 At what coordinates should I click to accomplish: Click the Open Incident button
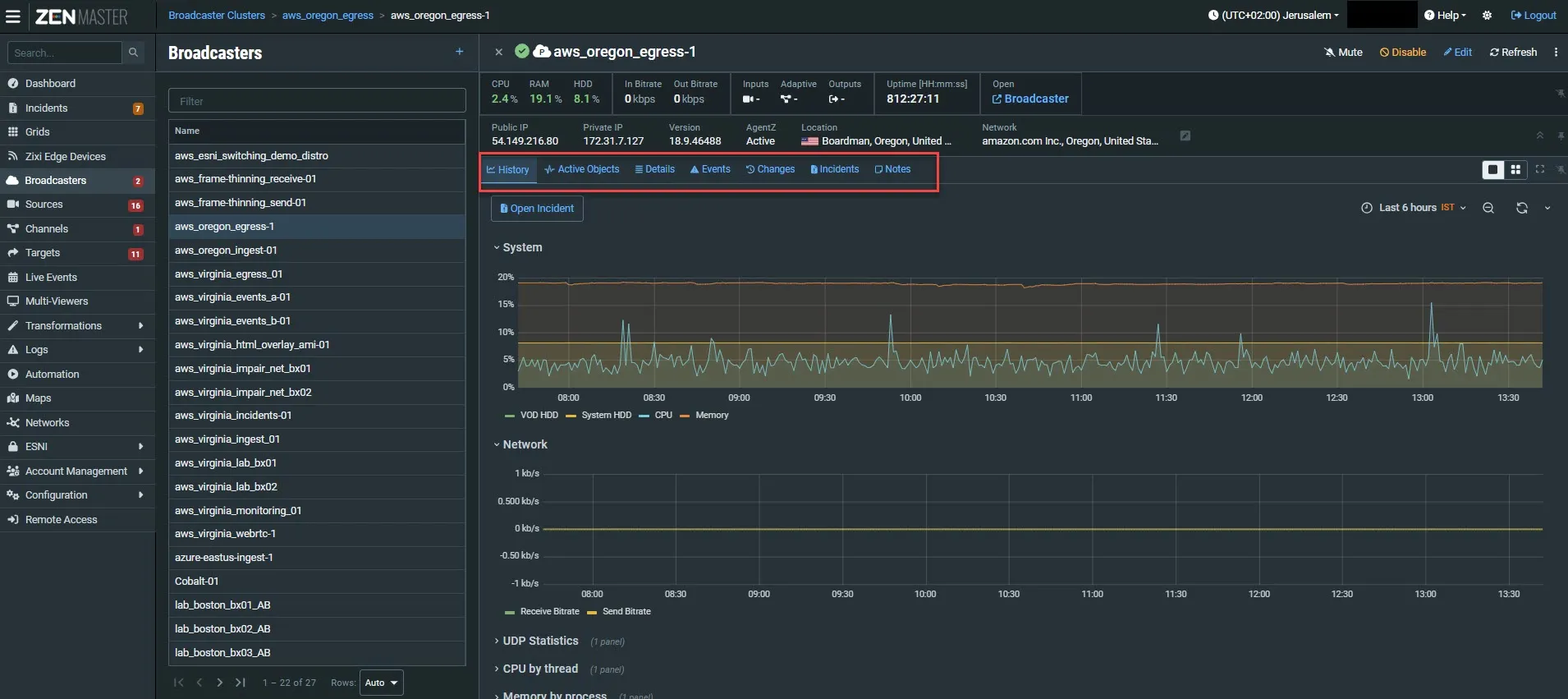pyautogui.click(x=537, y=209)
